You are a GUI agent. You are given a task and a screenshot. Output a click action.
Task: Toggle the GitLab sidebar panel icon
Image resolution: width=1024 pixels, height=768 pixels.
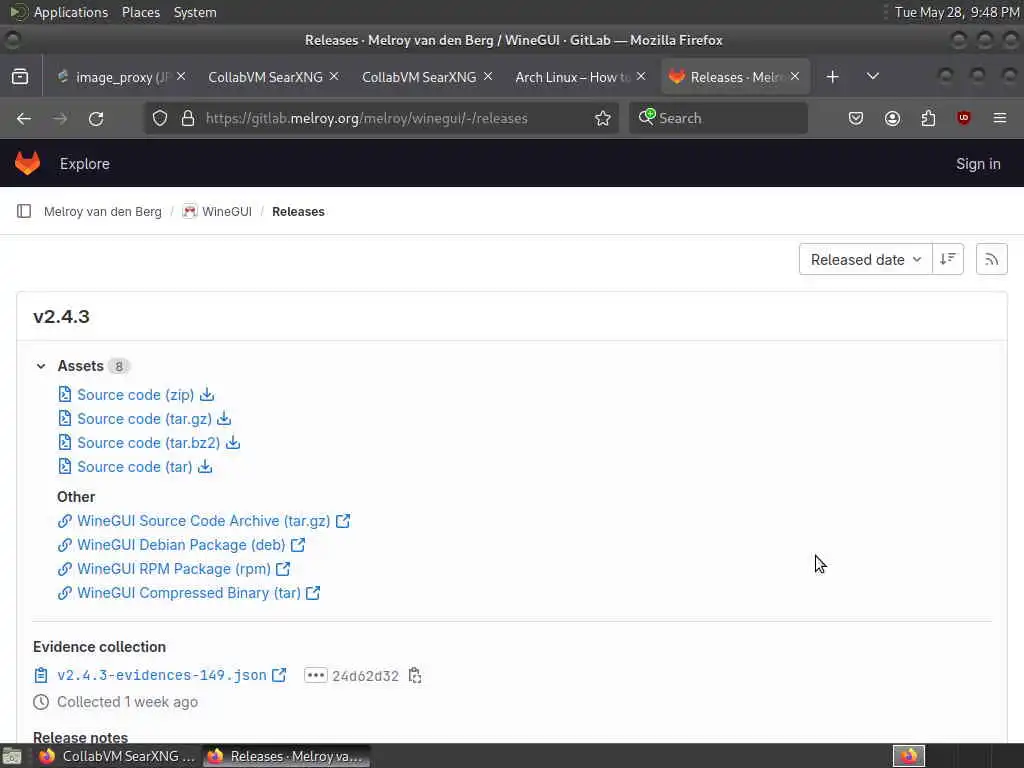pyautogui.click(x=24, y=211)
